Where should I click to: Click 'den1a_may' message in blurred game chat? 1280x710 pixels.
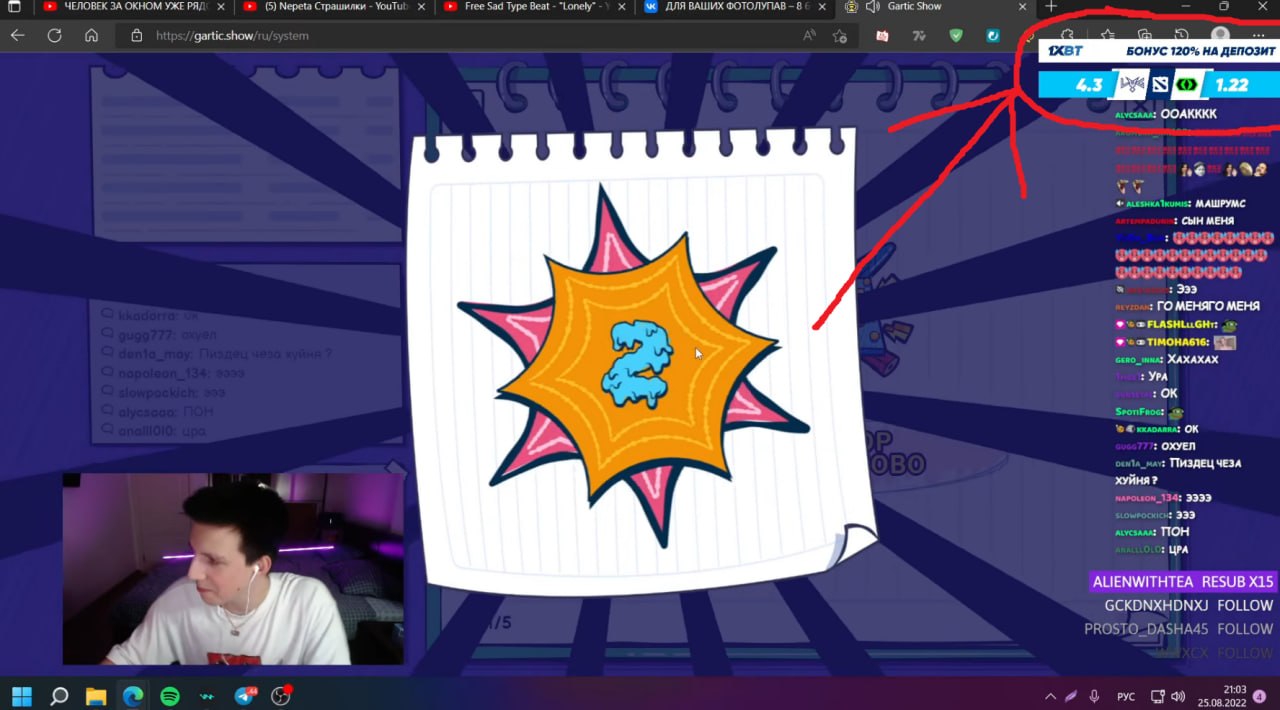tap(217, 354)
